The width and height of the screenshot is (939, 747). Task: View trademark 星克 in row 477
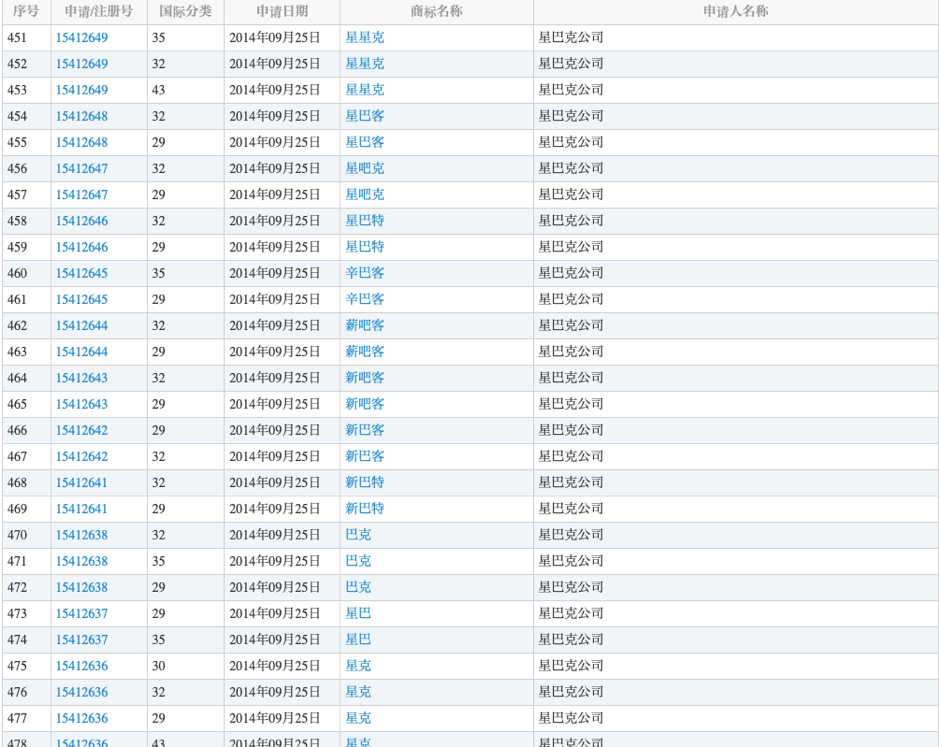point(358,718)
